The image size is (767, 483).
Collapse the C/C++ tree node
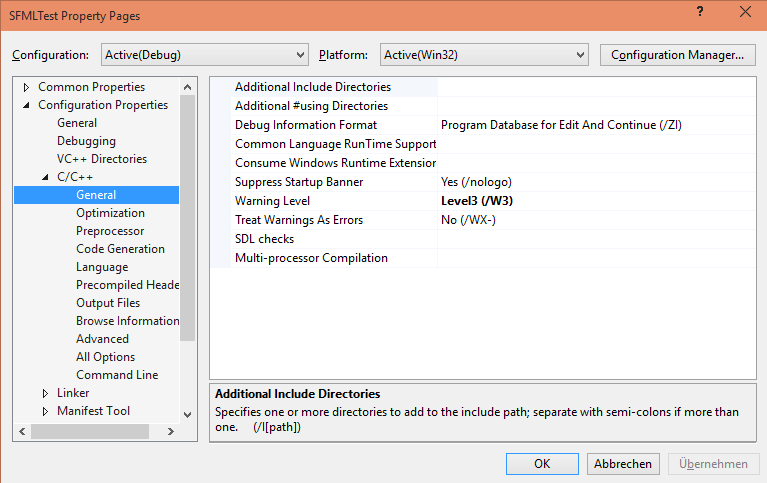[x=46, y=177]
